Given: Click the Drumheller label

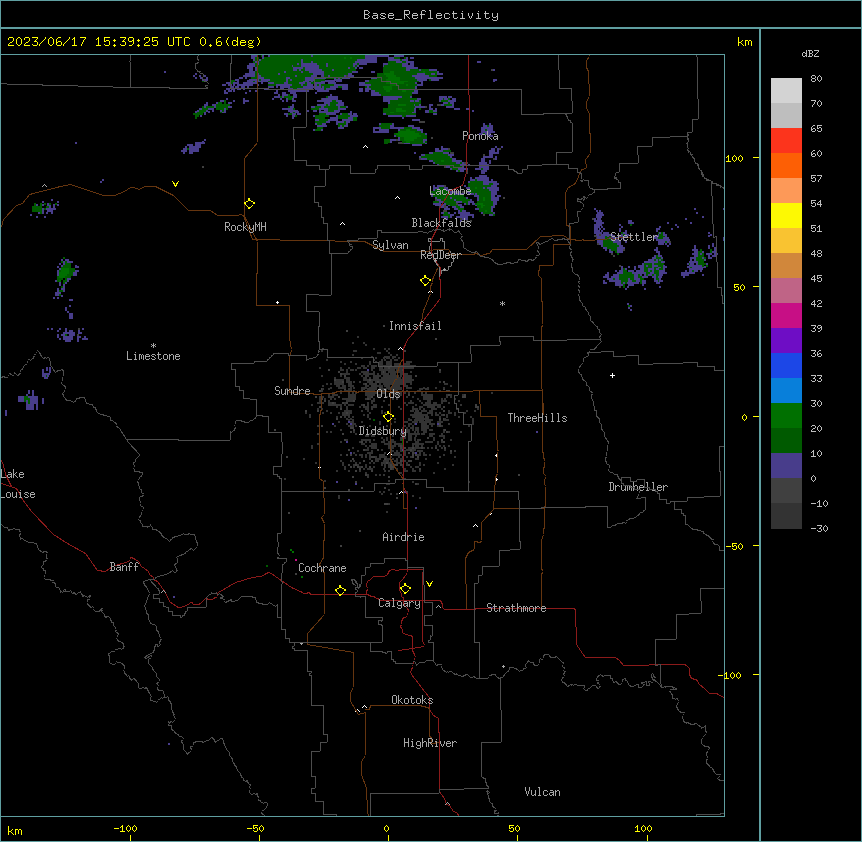Looking at the screenshot, I should (x=638, y=487).
